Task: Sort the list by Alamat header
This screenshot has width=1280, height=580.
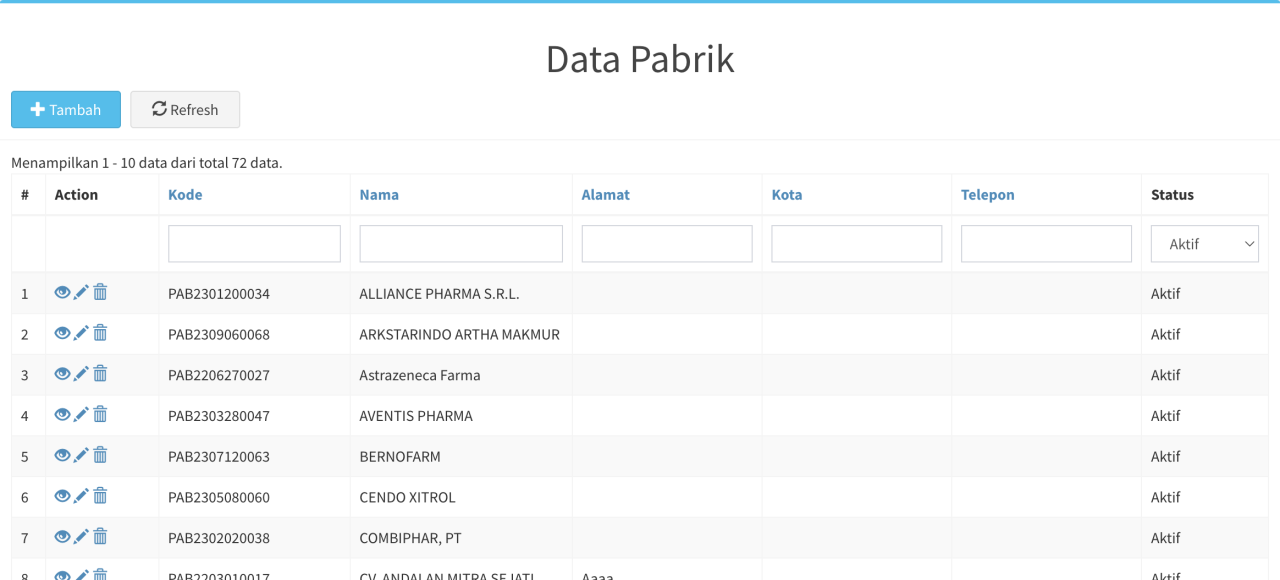Action: pyautogui.click(x=605, y=195)
